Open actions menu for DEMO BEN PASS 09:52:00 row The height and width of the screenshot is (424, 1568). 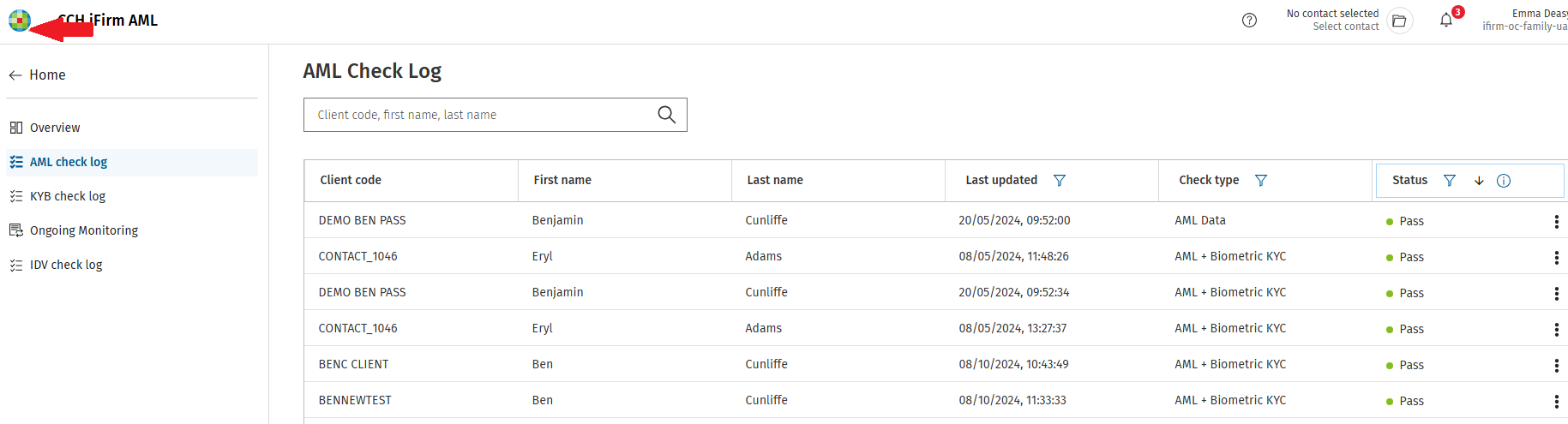coord(1556,222)
